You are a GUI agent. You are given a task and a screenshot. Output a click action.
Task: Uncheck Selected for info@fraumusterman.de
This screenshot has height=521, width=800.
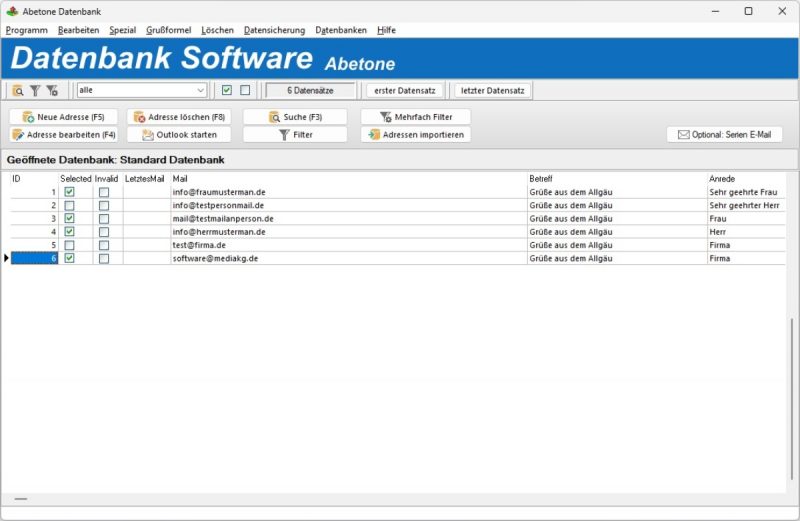click(x=69, y=192)
